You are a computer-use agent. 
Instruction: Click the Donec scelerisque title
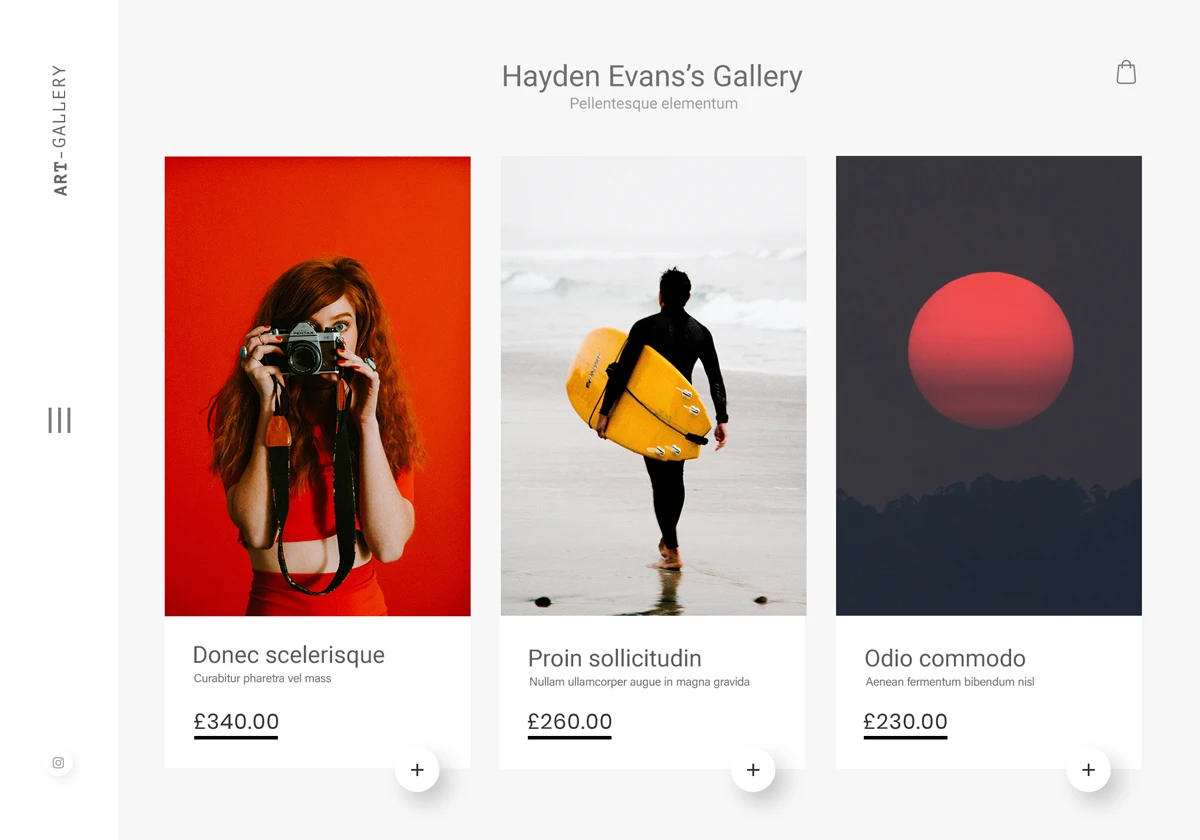[x=288, y=655]
